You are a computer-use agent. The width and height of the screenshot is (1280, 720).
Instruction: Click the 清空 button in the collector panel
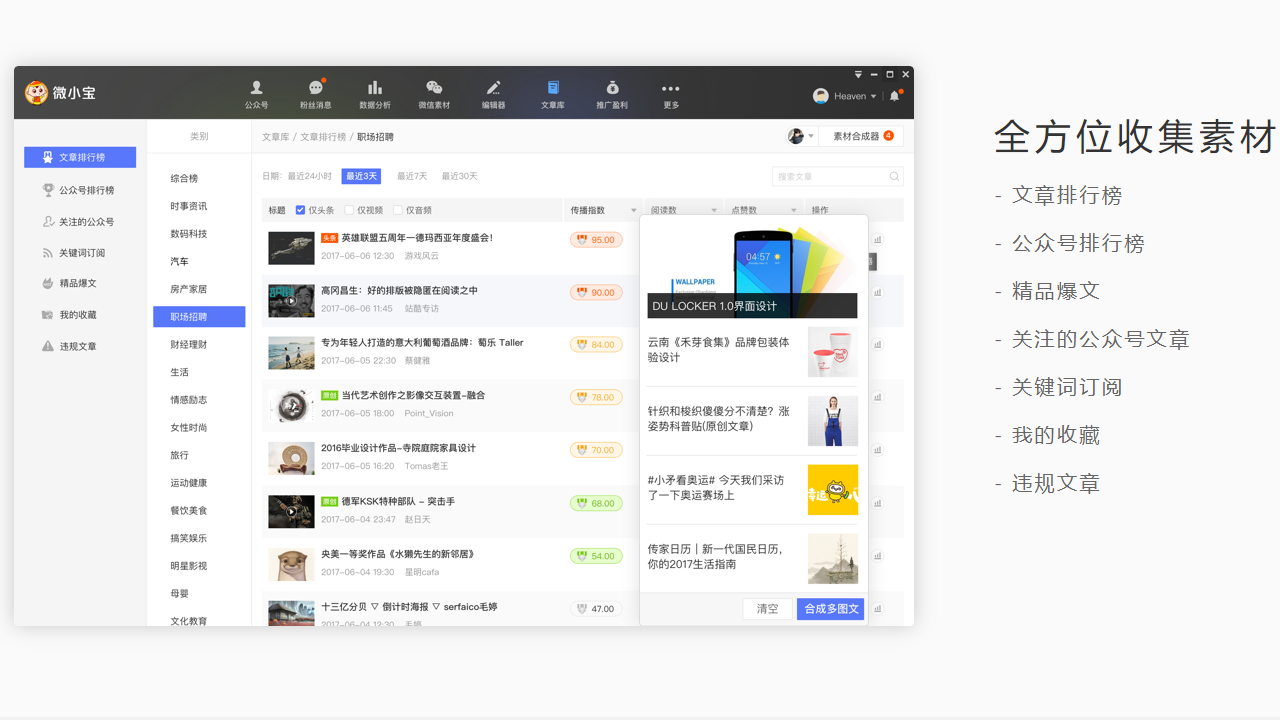(767, 608)
